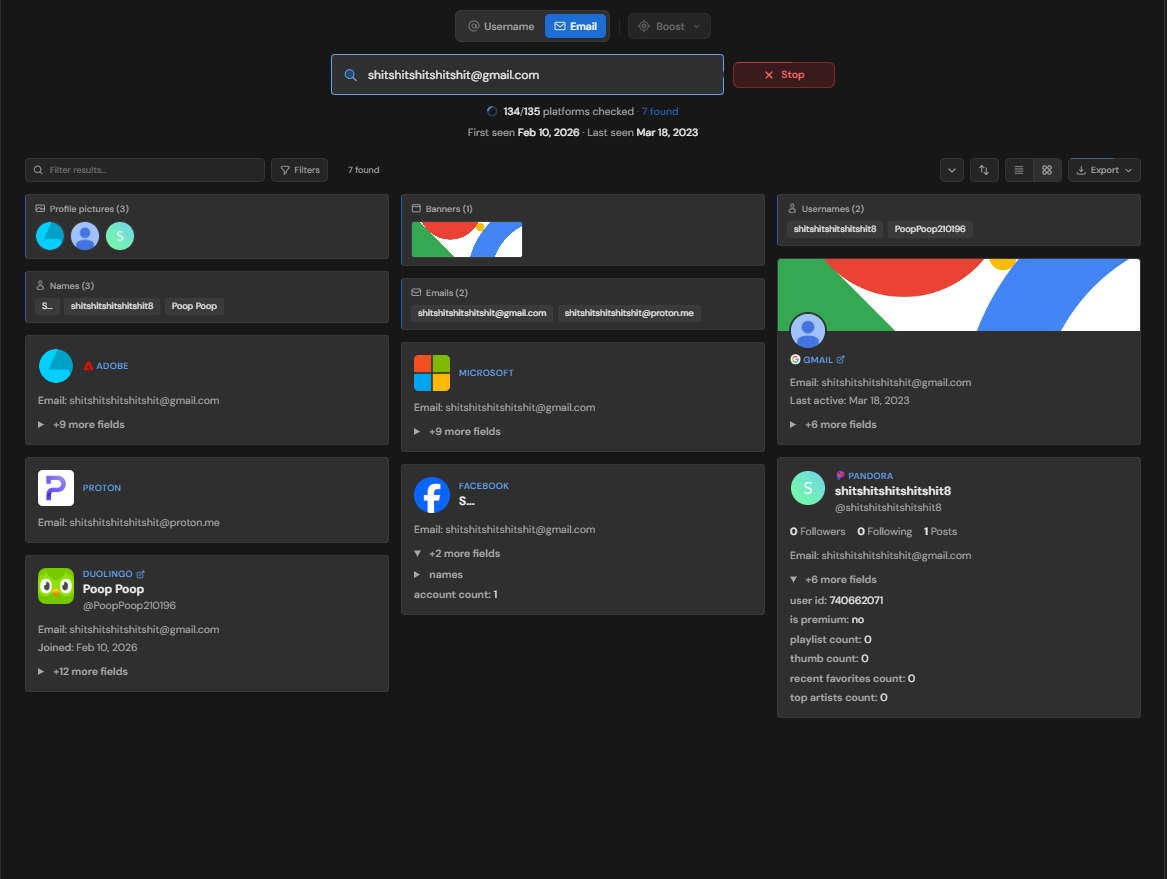Select the S... name tag
Viewport: 1167px width, 879px height.
click(x=47, y=306)
